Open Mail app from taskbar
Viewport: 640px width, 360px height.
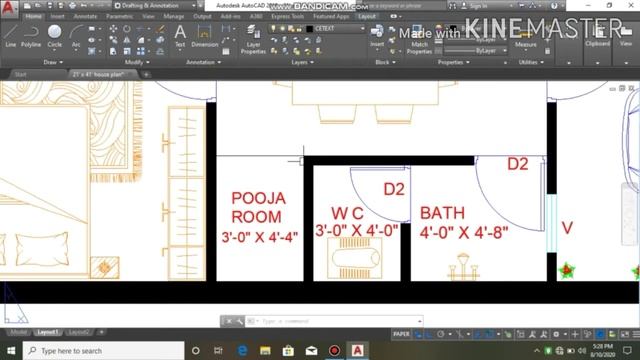311,351
